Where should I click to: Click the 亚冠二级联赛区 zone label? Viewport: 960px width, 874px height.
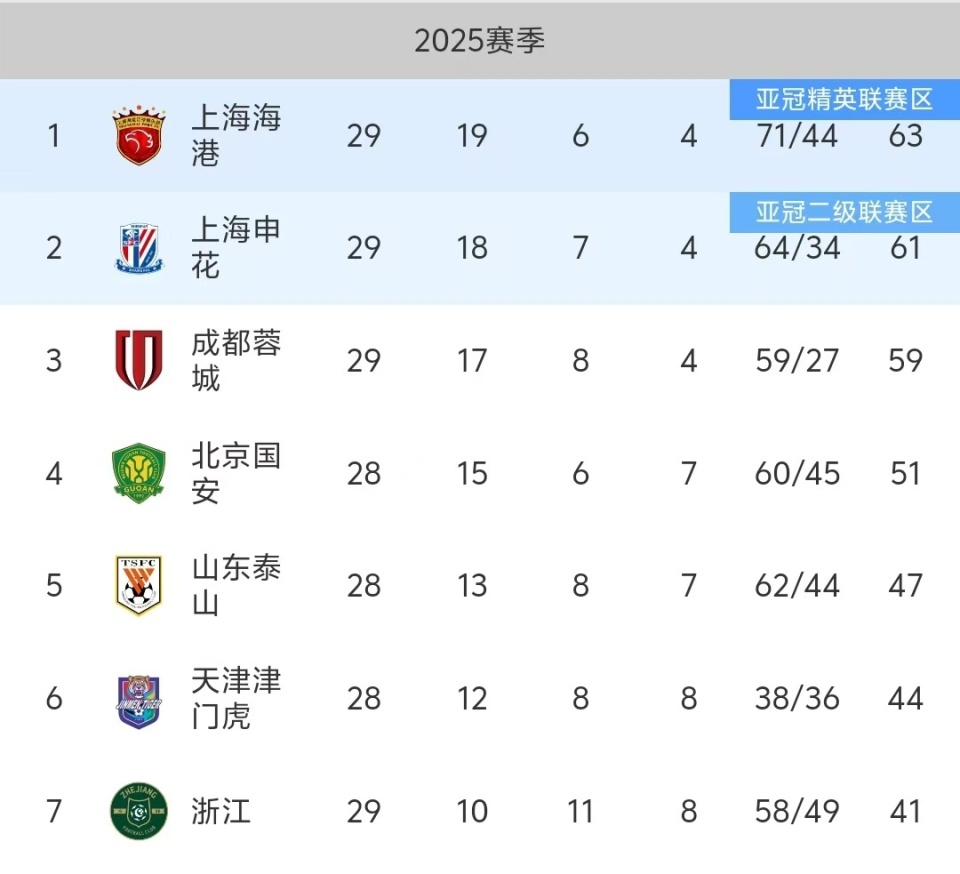(x=844, y=212)
